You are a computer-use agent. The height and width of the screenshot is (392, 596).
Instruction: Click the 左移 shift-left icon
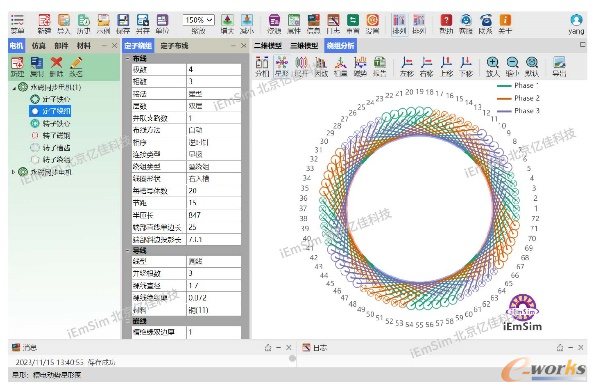click(x=407, y=66)
